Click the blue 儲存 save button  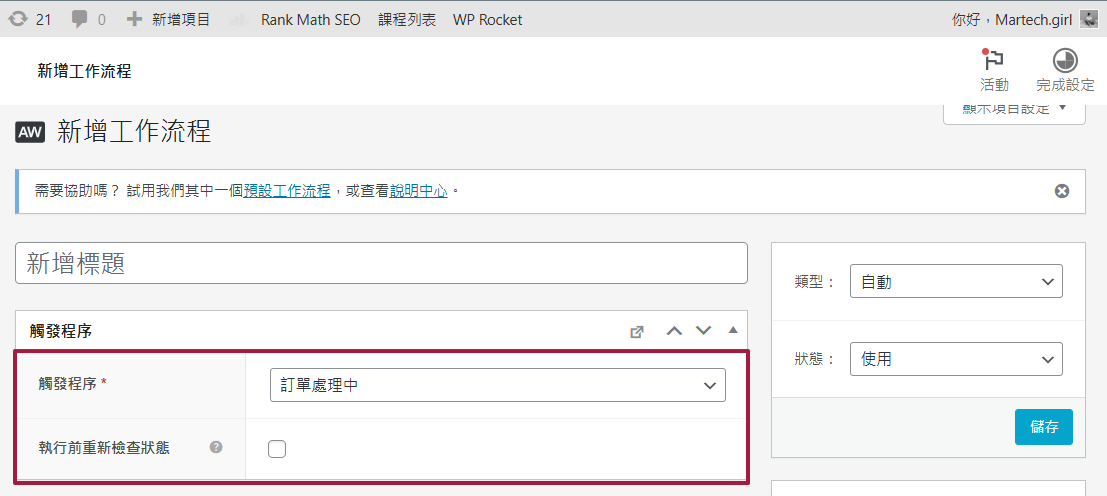click(1043, 427)
